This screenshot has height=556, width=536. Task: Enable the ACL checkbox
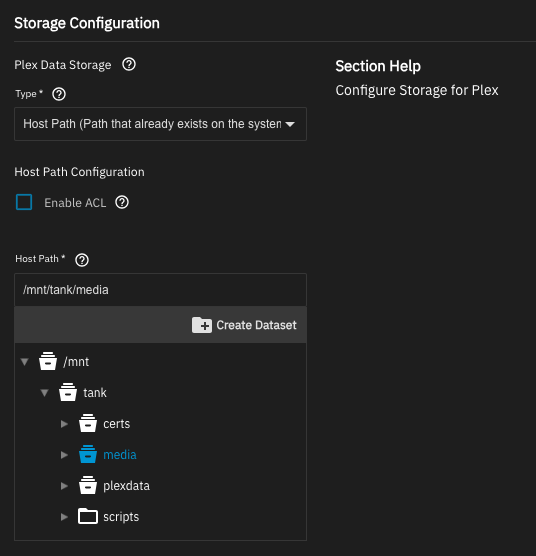24,202
